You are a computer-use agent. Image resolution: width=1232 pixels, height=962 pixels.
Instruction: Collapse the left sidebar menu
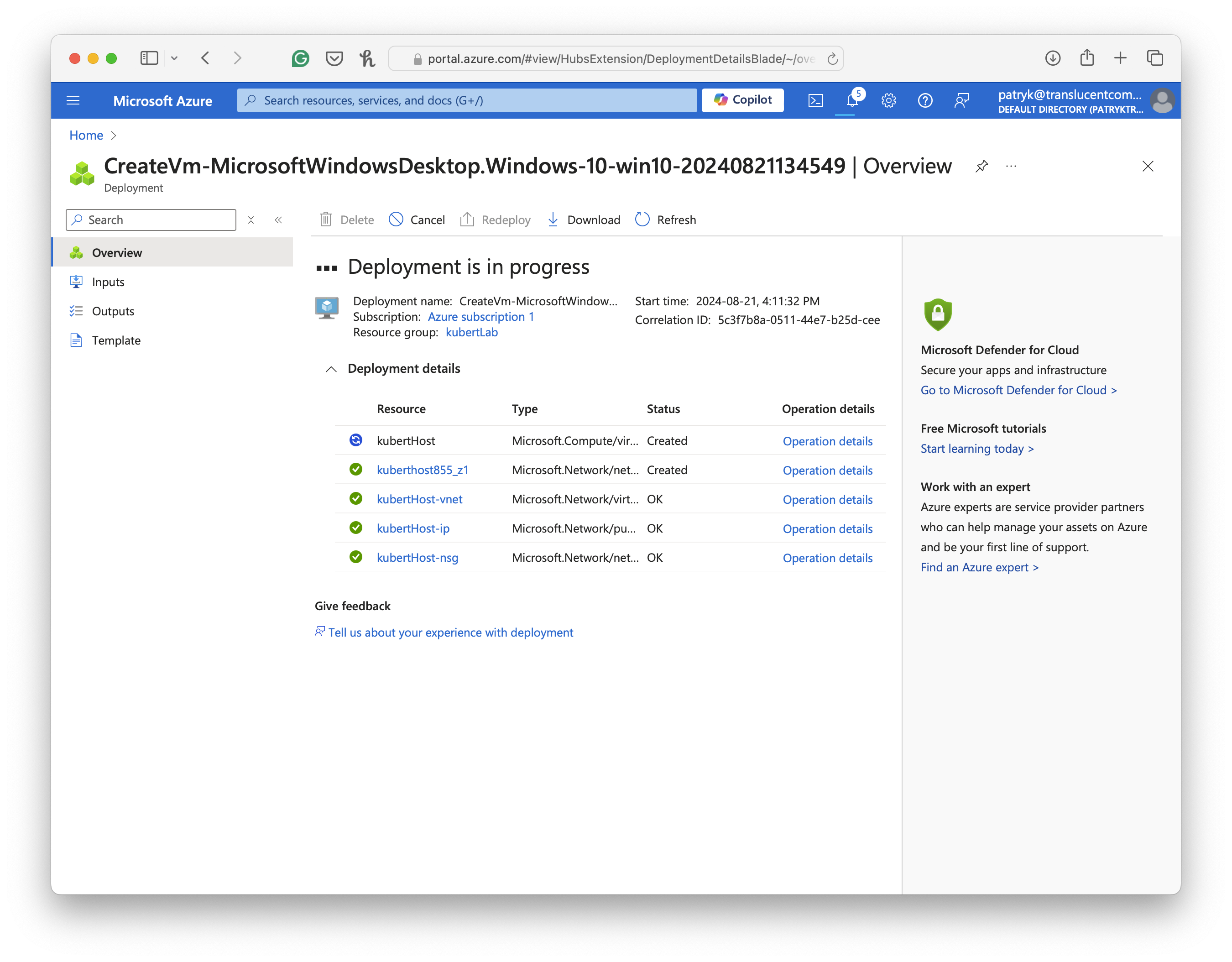pos(278,220)
